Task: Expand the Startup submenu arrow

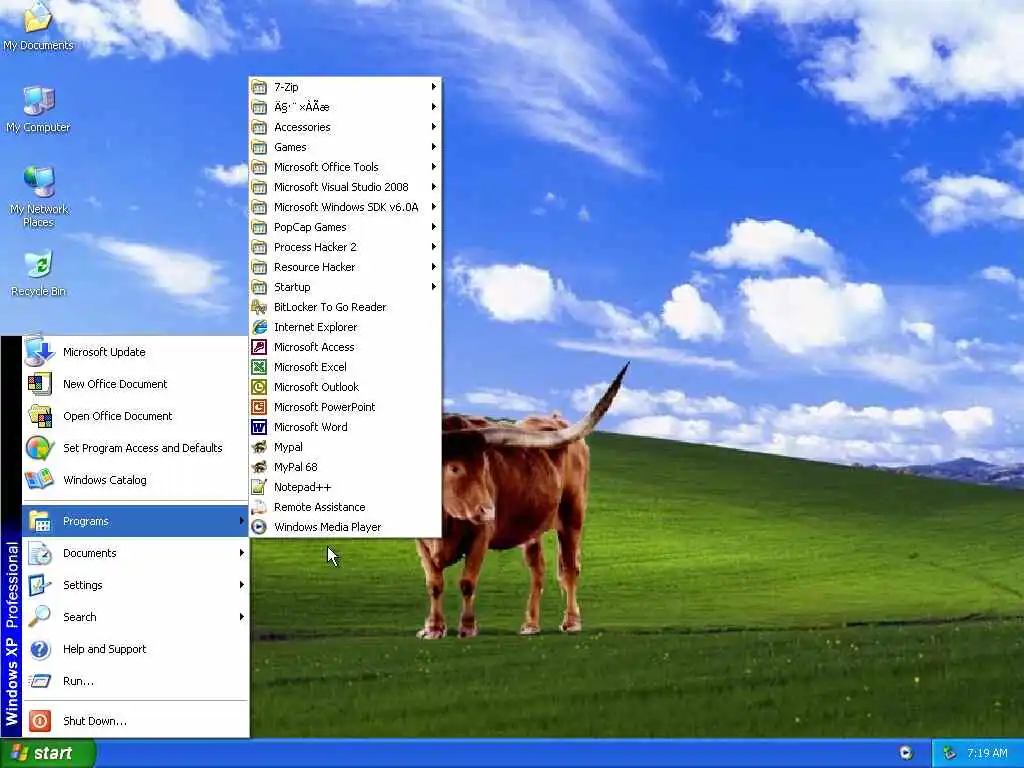Action: coord(434,287)
